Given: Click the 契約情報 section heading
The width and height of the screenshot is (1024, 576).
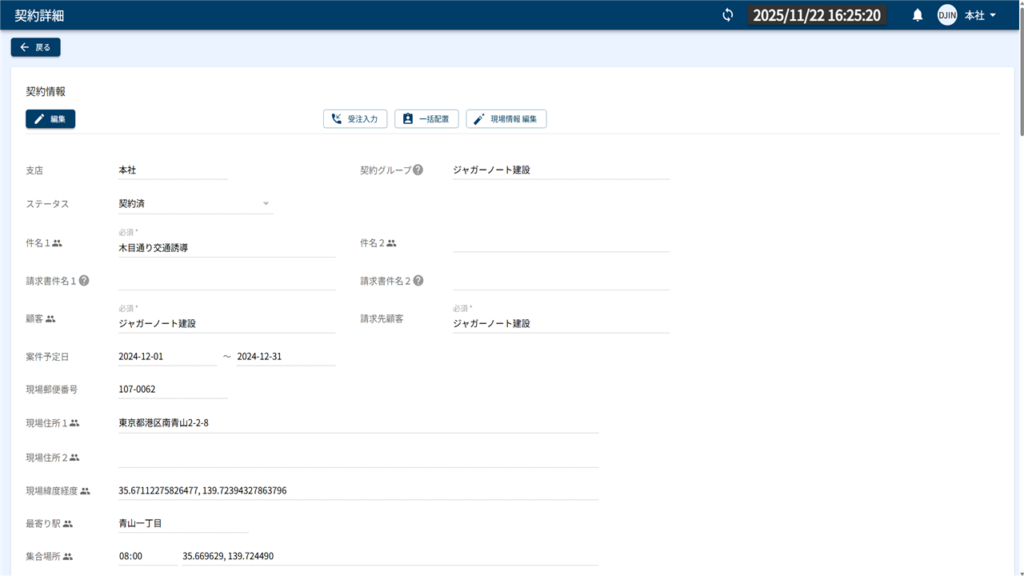Looking at the screenshot, I should pos(46,91).
